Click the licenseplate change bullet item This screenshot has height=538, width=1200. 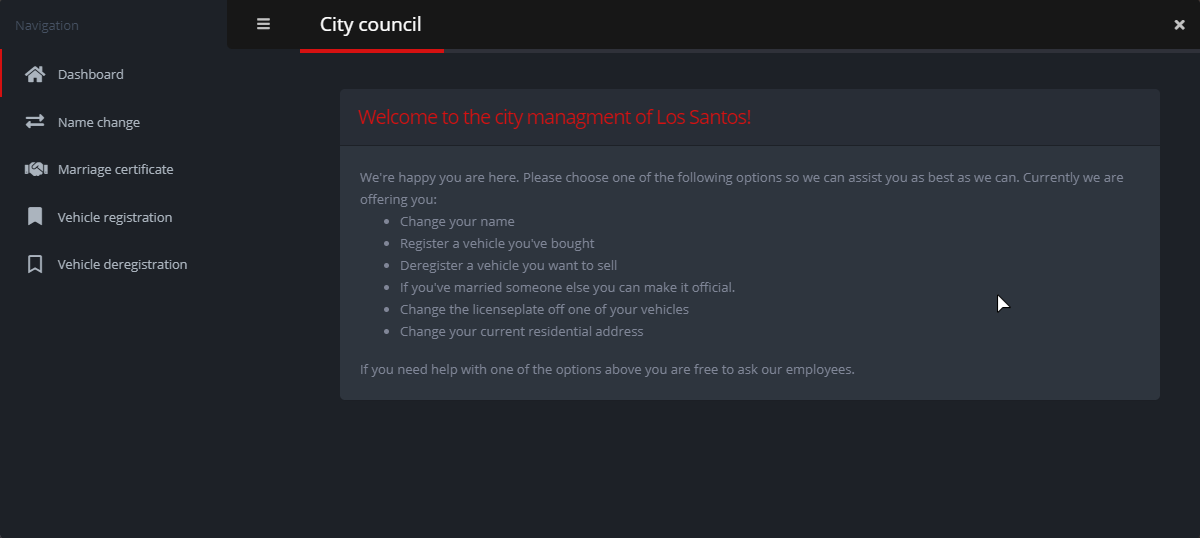click(x=544, y=309)
